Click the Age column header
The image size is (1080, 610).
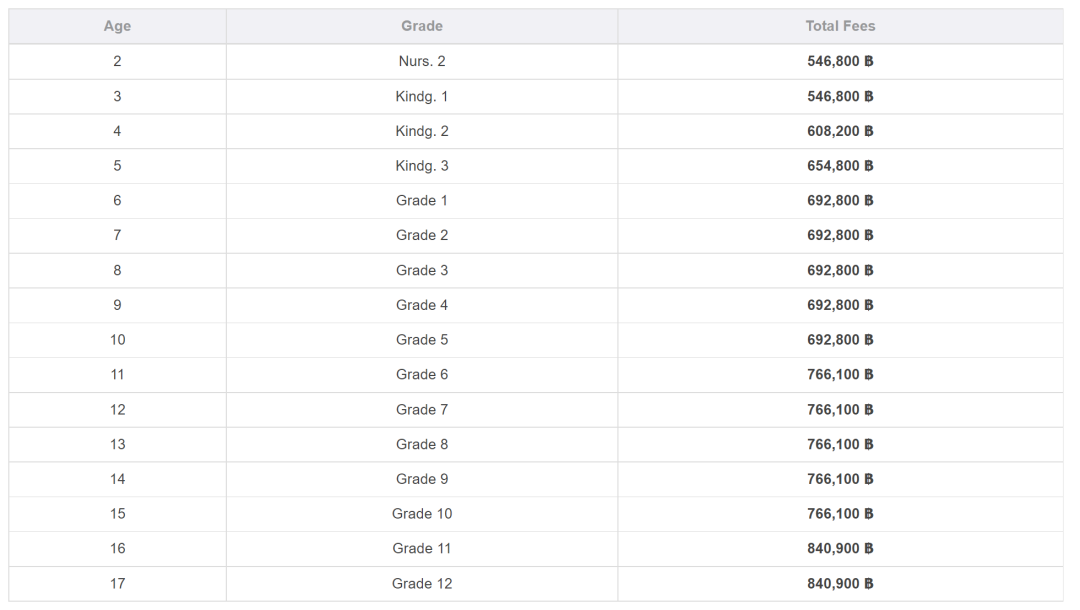click(117, 26)
